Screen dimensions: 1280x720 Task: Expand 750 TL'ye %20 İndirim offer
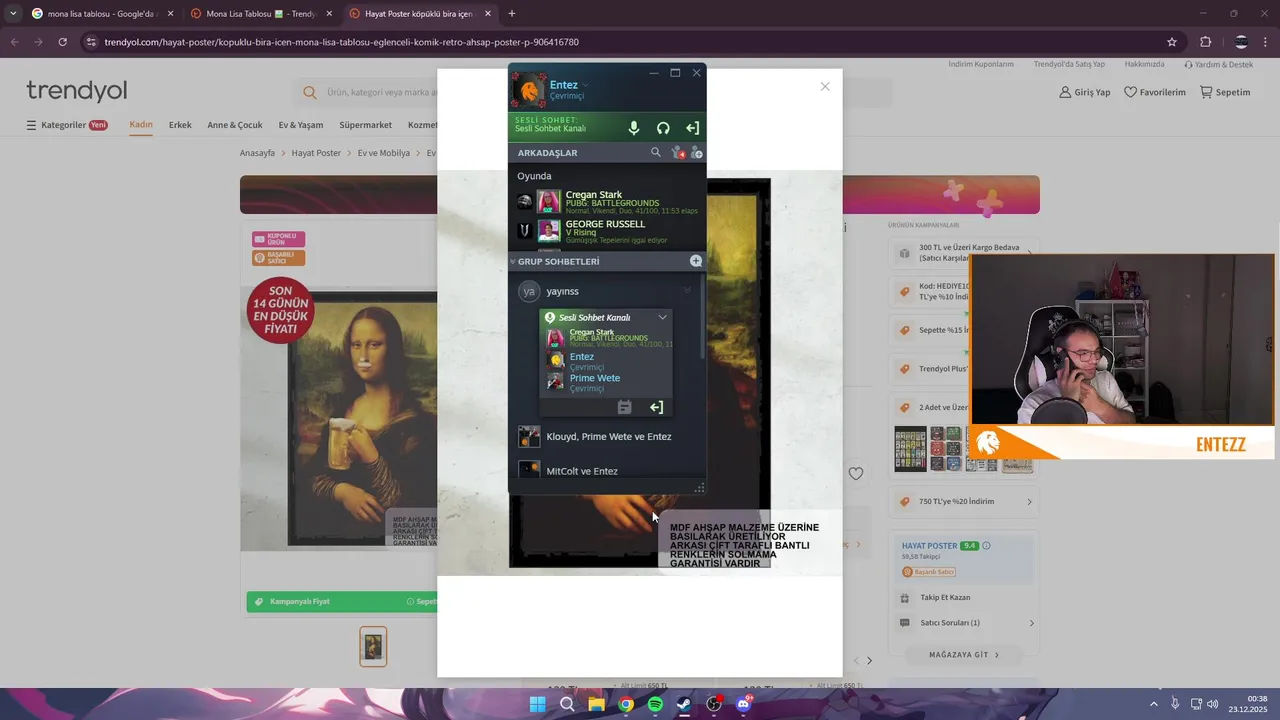964,501
